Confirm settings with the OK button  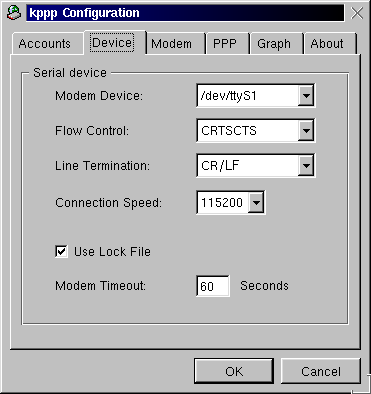pos(234,371)
